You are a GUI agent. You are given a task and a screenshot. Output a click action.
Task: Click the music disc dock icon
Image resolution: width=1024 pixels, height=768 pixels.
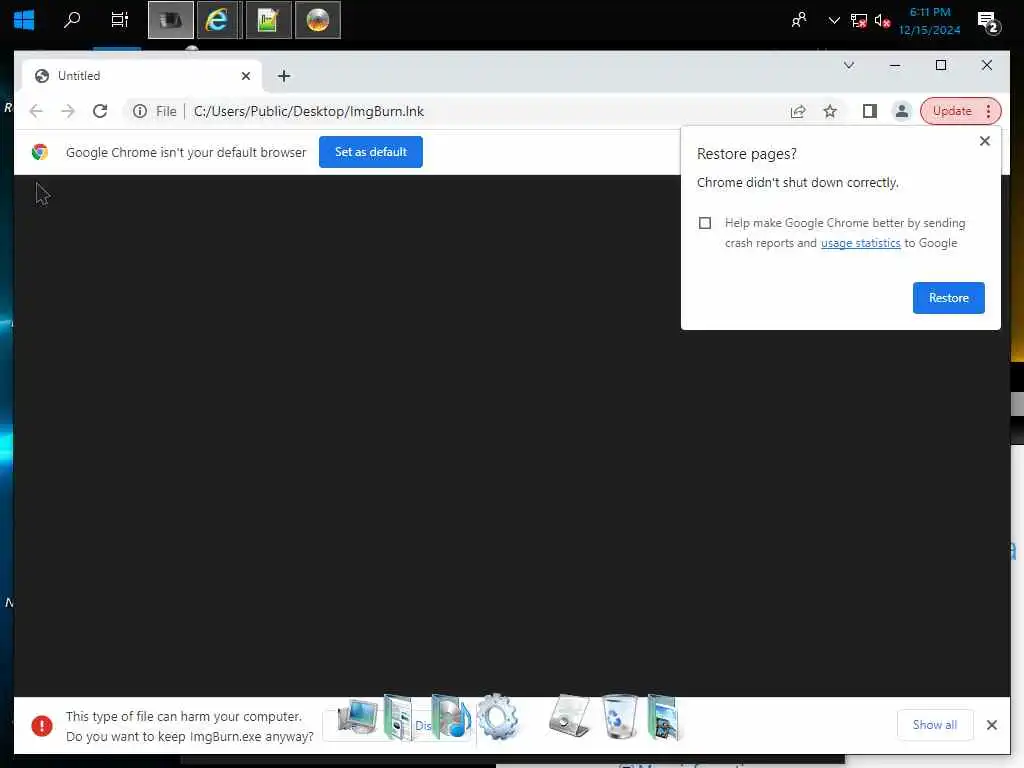[451, 717]
